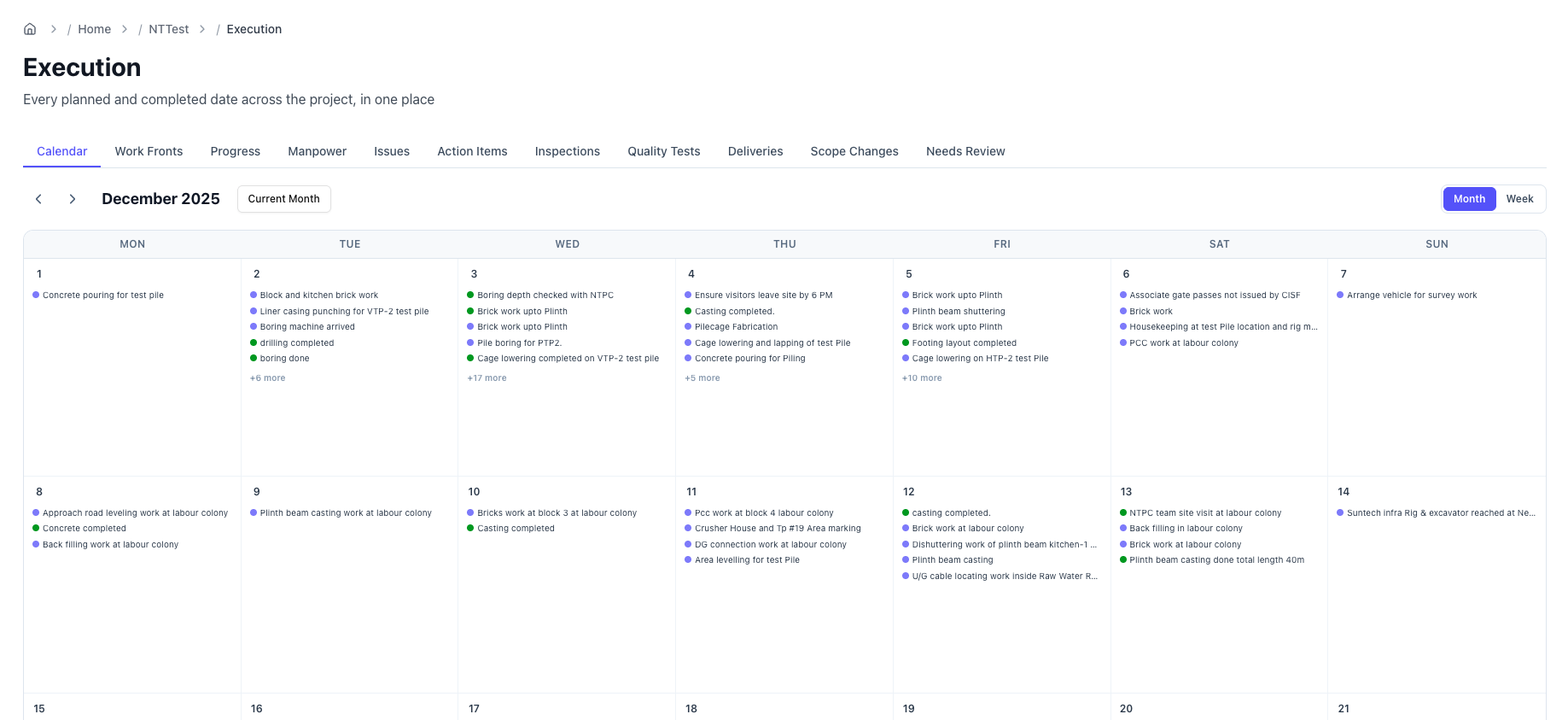This screenshot has width=1568, height=720.
Task: Open the Deliveries tab
Action: point(755,151)
